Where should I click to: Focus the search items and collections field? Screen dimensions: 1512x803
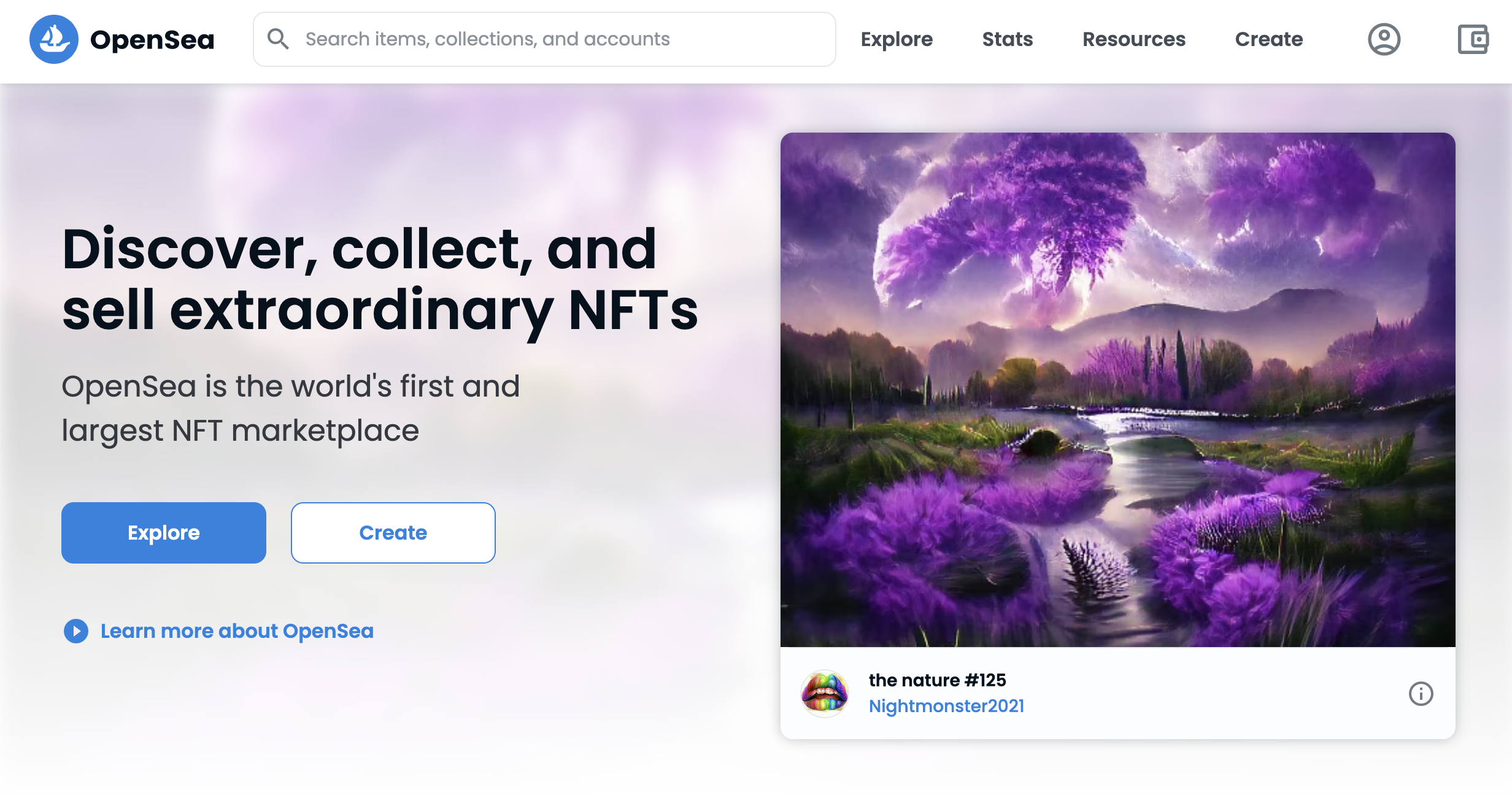pos(544,39)
